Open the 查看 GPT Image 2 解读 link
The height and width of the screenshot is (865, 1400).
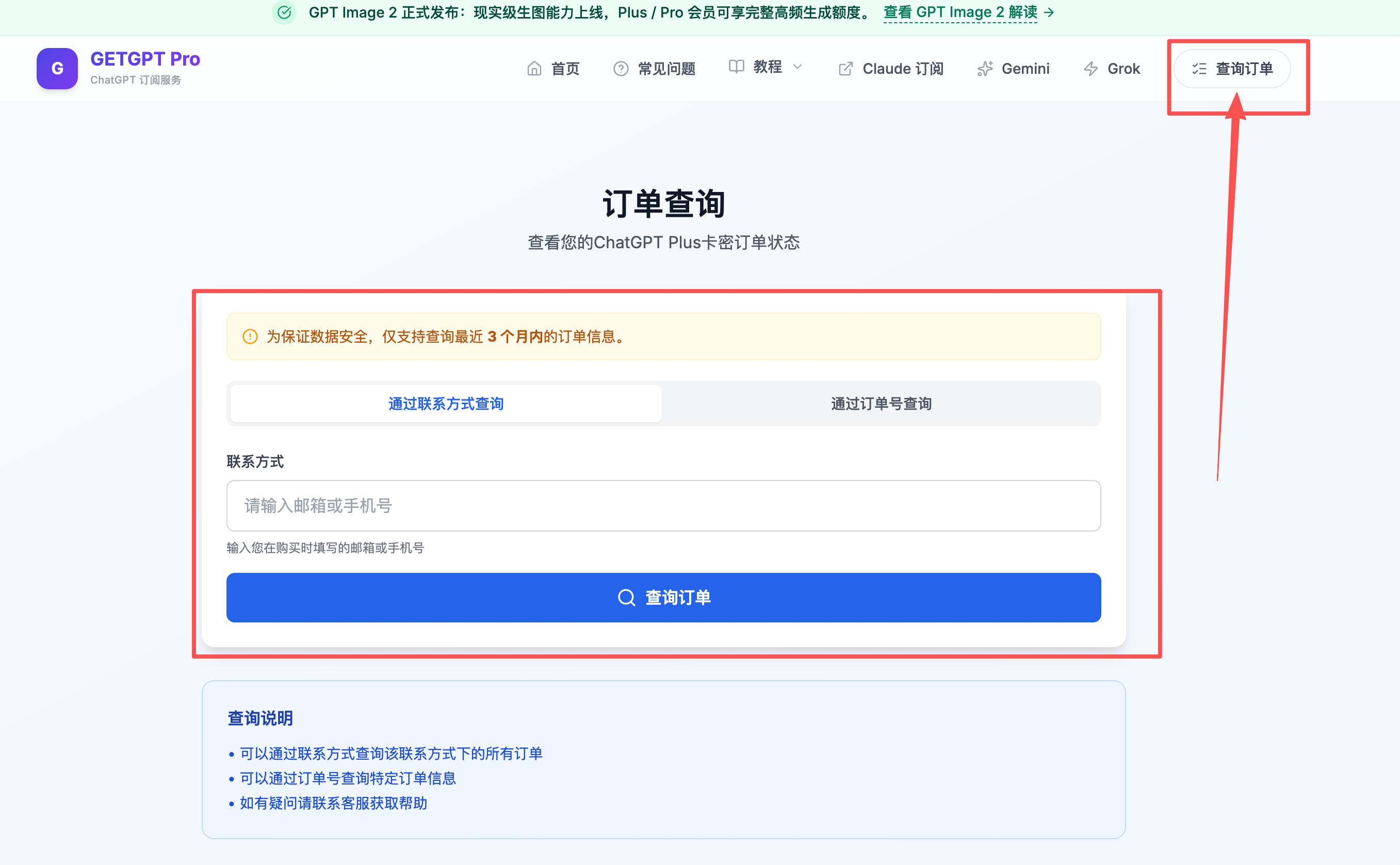click(960, 12)
